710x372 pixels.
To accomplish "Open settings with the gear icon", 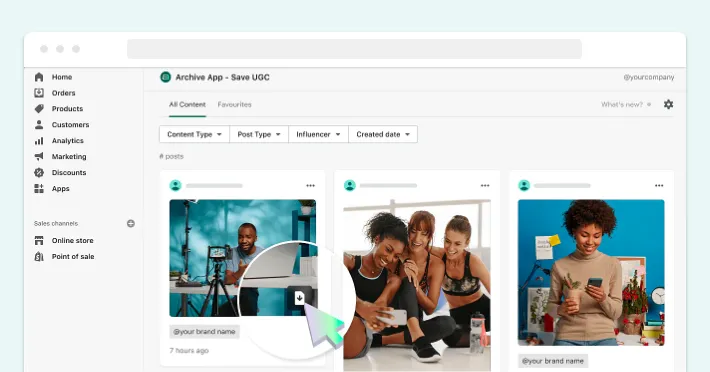I will (x=668, y=105).
